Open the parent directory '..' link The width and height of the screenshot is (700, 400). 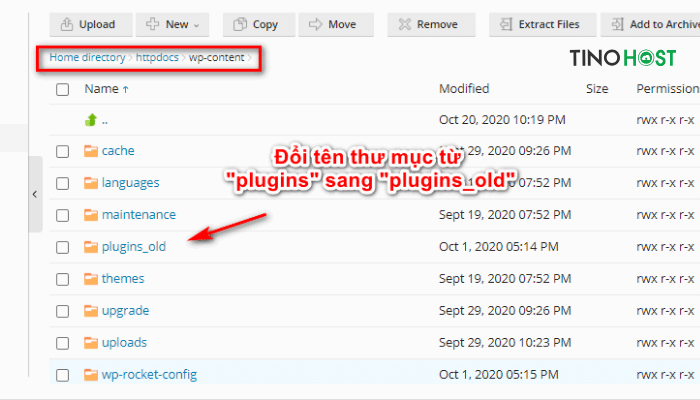(105, 121)
